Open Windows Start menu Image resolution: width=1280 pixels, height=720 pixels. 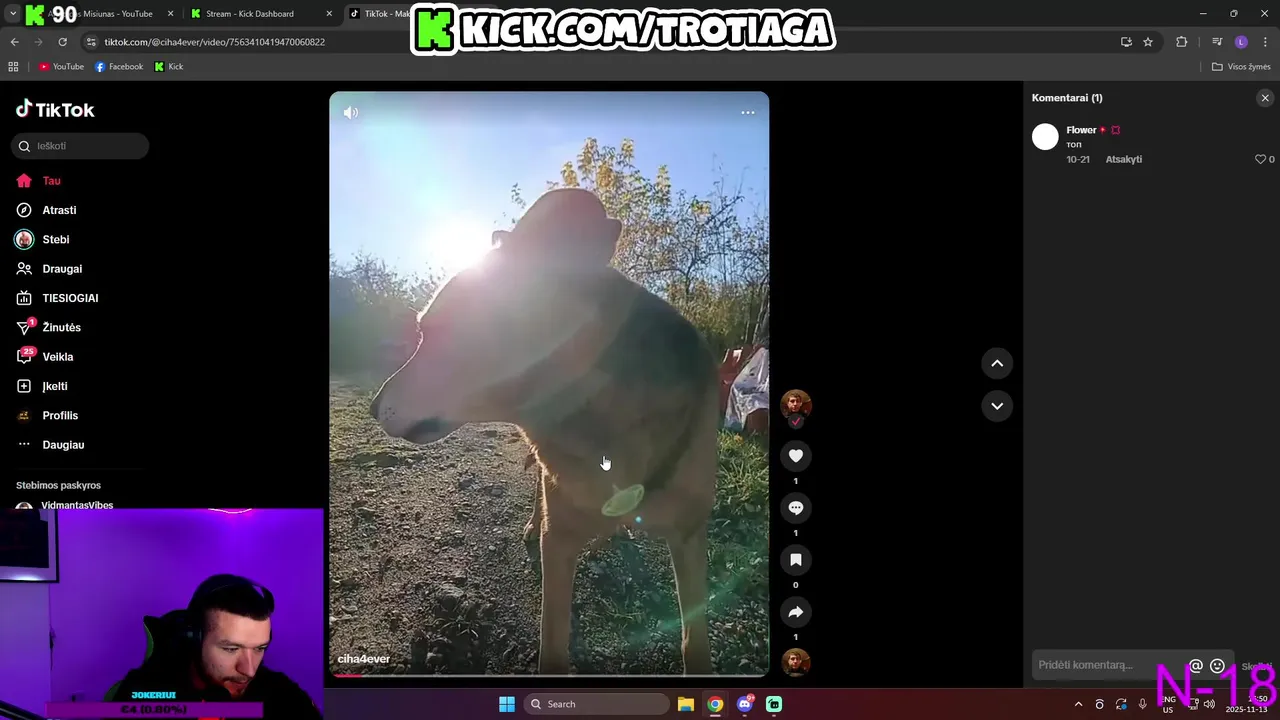507,704
